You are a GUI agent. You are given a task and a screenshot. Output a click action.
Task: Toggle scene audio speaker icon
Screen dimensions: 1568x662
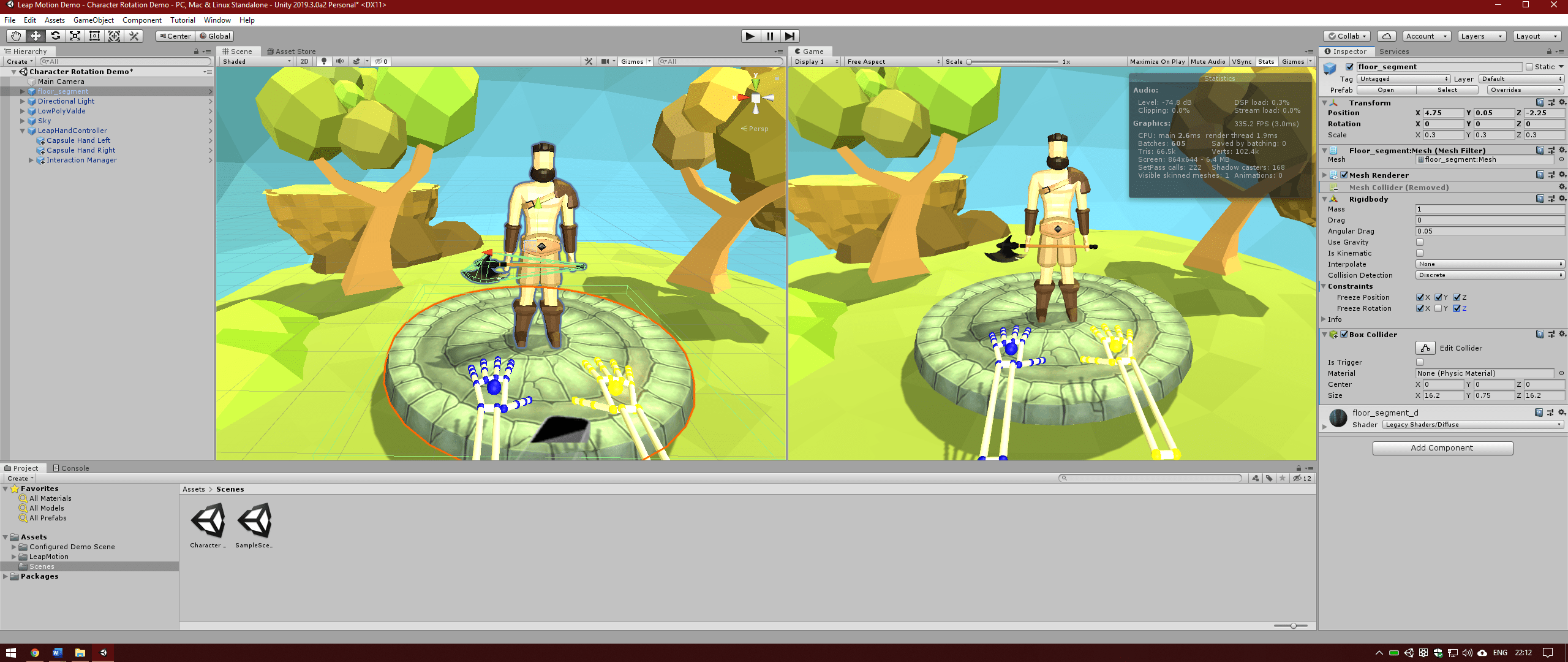(339, 61)
